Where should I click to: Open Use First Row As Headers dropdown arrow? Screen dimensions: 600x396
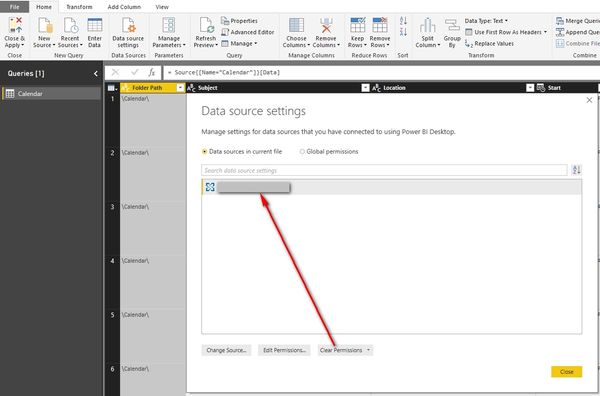[545, 32]
